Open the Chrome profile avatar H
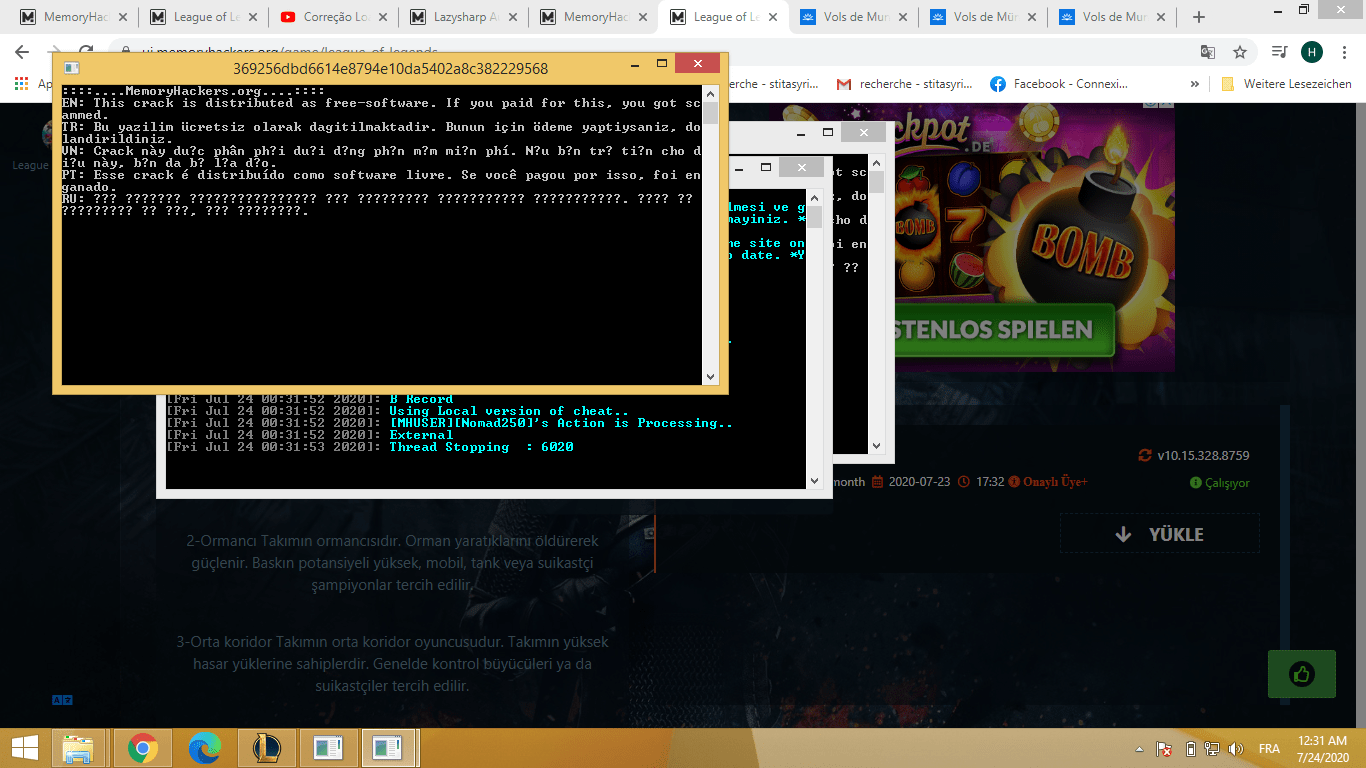Screen dimensions: 1366x768 click(x=1311, y=52)
